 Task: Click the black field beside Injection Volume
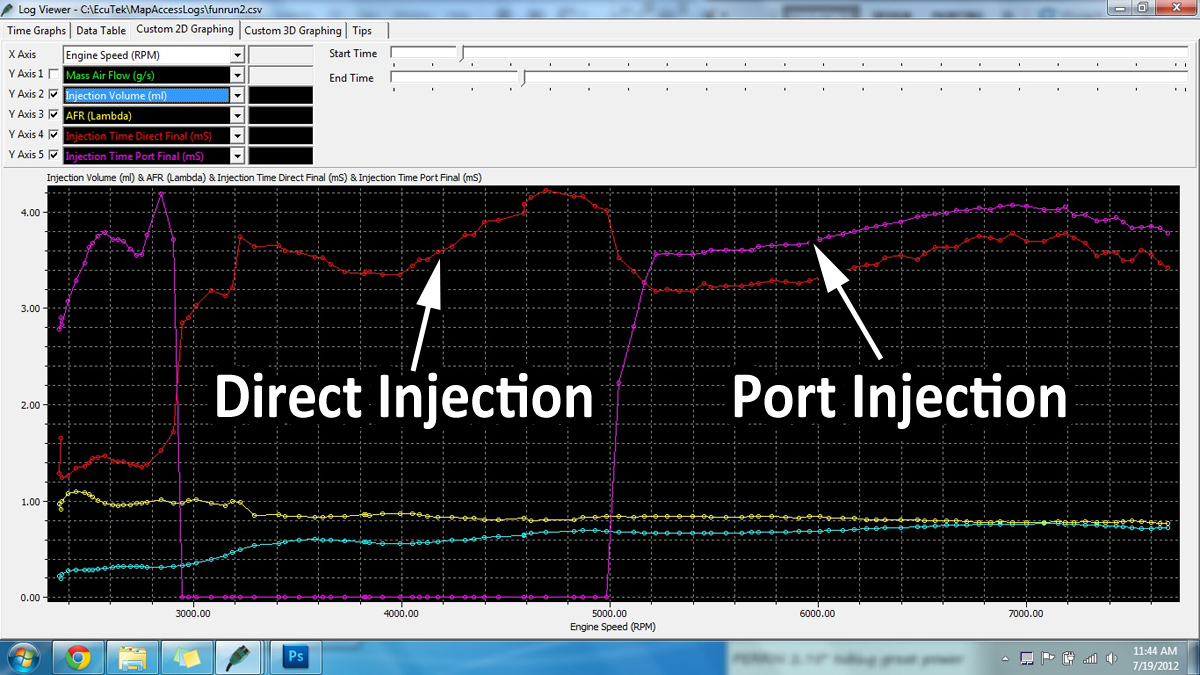click(x=280, y=96)
